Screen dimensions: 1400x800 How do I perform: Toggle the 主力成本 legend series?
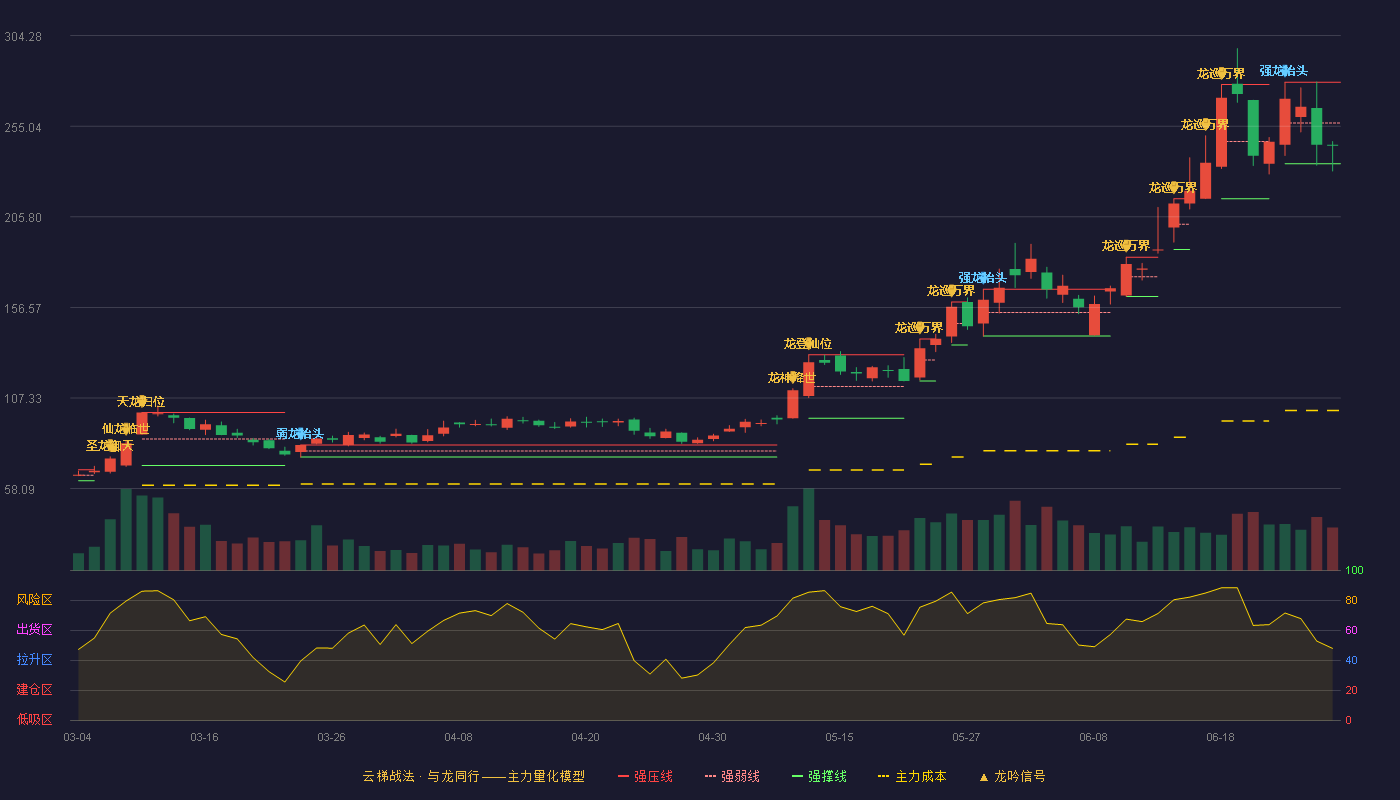coord(912,776)
